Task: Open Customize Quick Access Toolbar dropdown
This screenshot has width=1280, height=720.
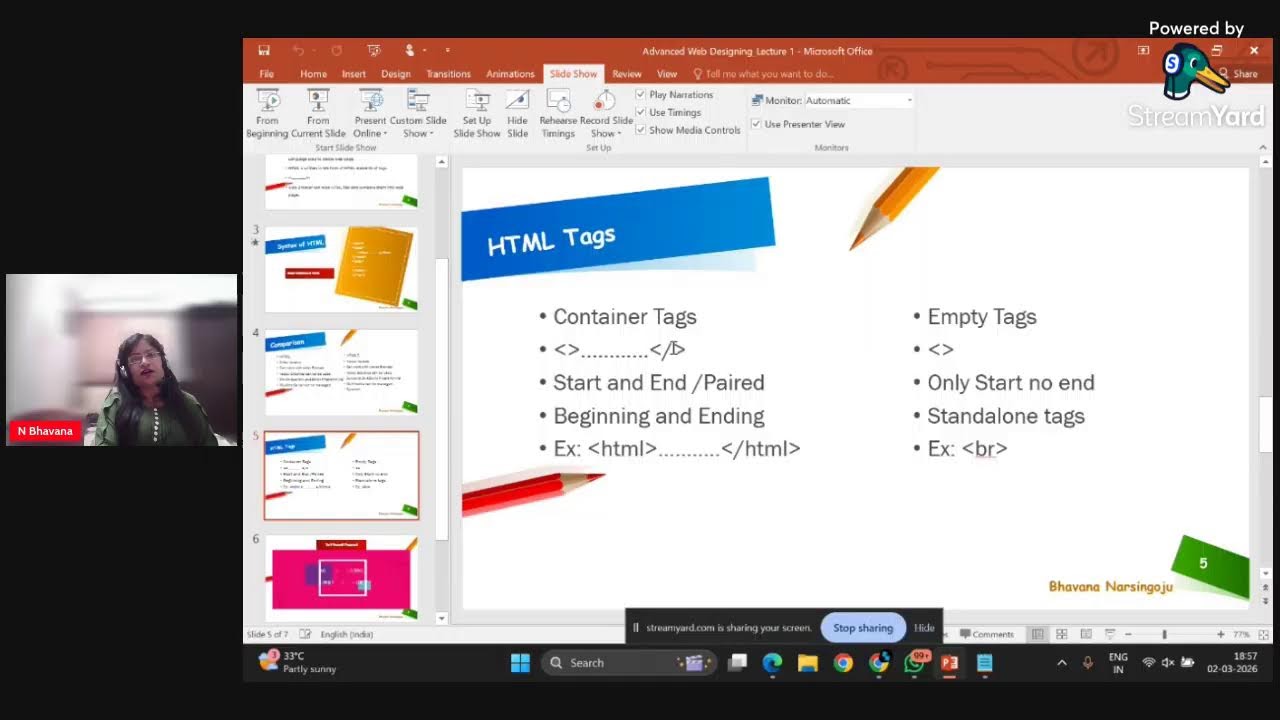Action: point(447,51)
